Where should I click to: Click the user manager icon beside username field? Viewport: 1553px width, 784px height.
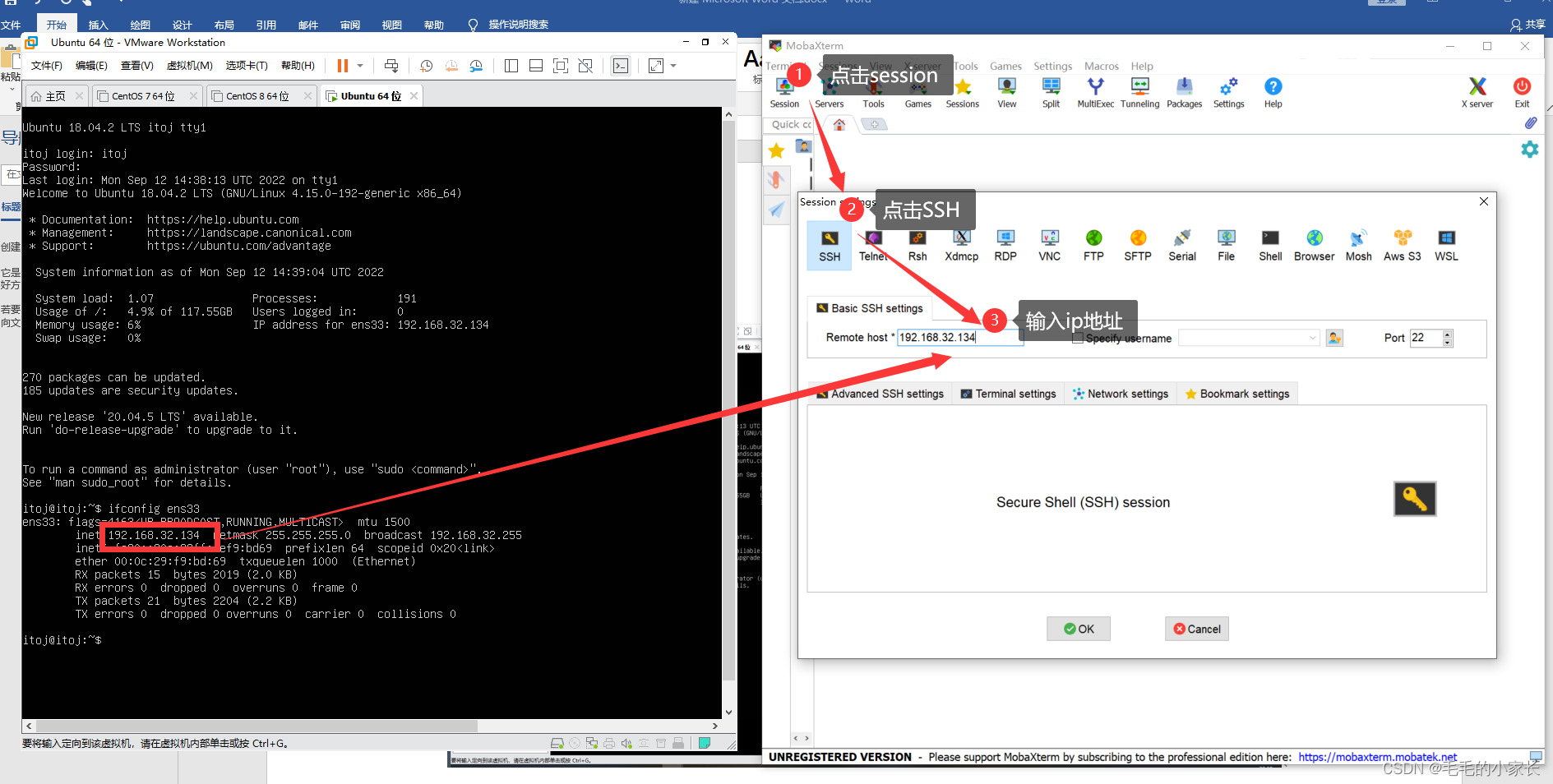[x=1334, y=338]
